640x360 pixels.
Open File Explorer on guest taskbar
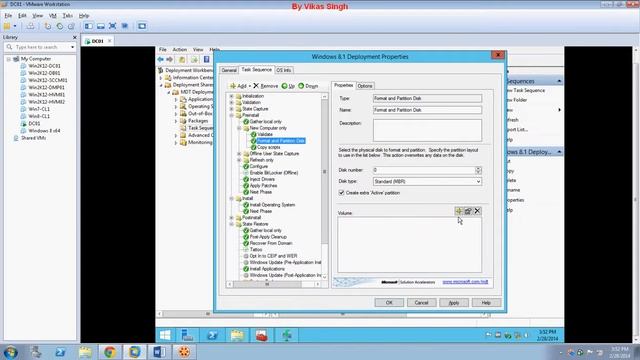[x=237, y=336]
